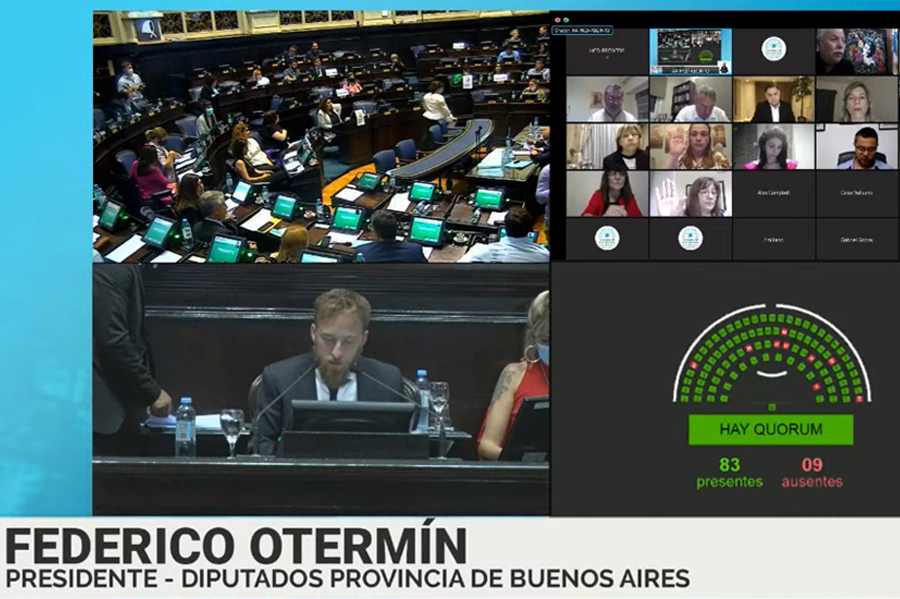Screen dimensions: 900x599
Task: Click the red window dot in the video call
Action: point(556,19)
